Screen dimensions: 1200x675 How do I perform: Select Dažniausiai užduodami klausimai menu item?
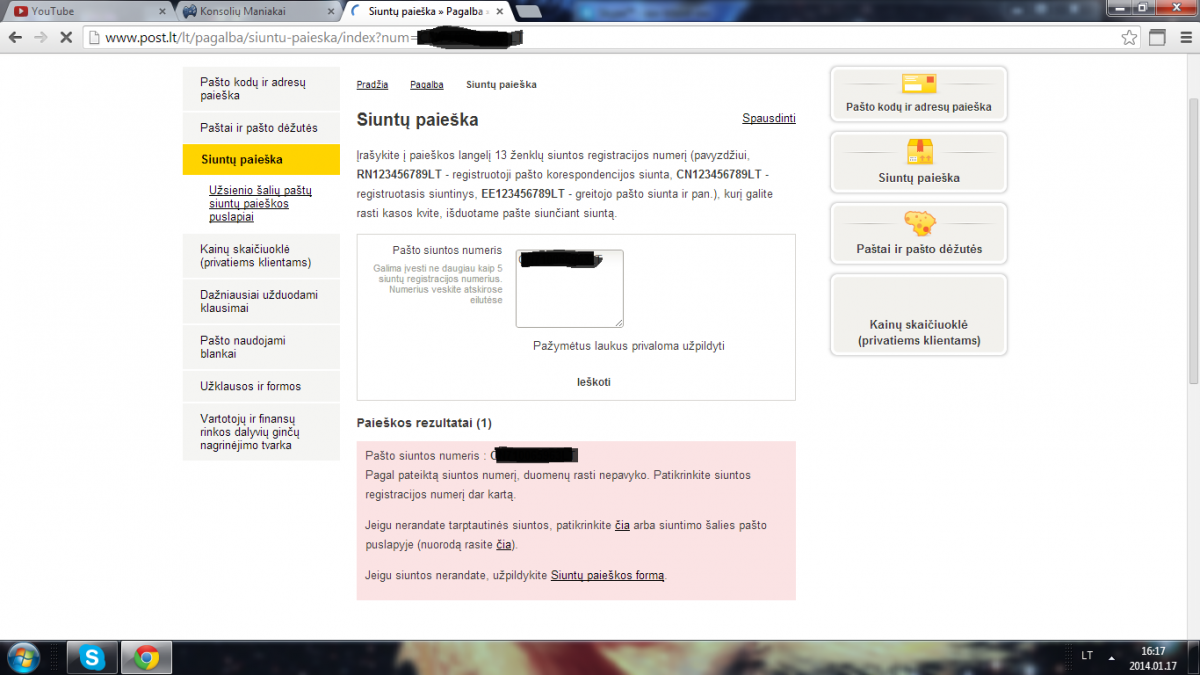coord(261,302)
